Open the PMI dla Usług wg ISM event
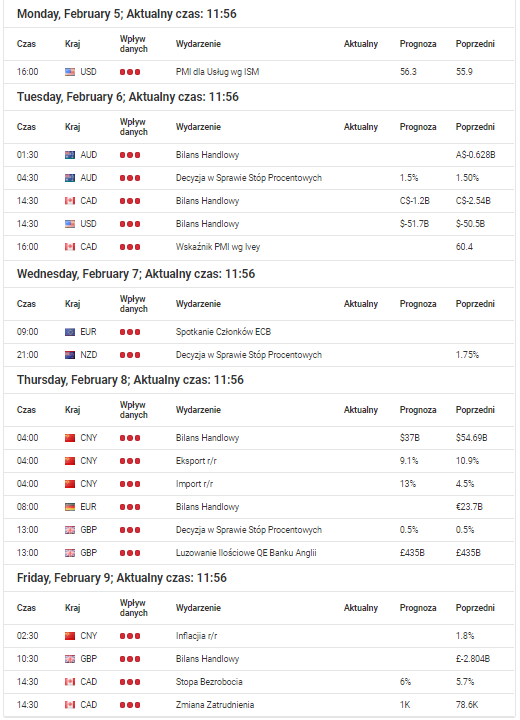This screenshot has width=520, height=720. (x=217, y=72)
